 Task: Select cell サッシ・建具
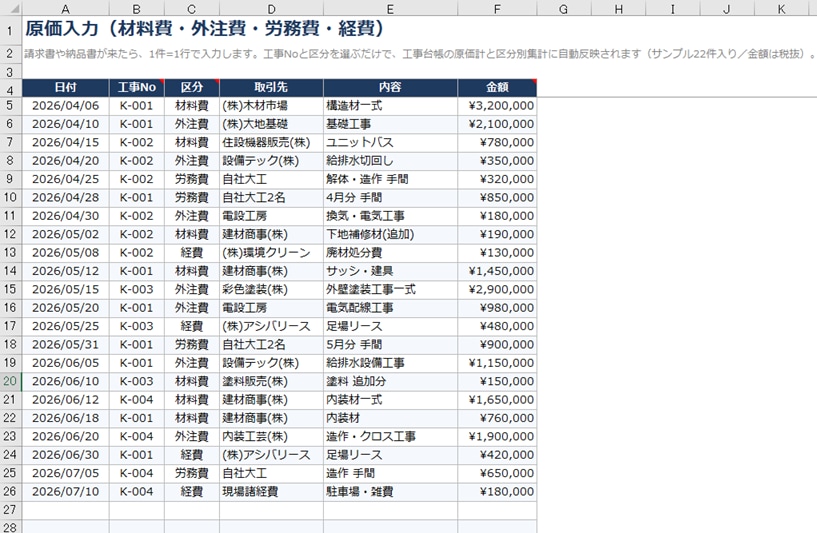[x=390, y=271]
